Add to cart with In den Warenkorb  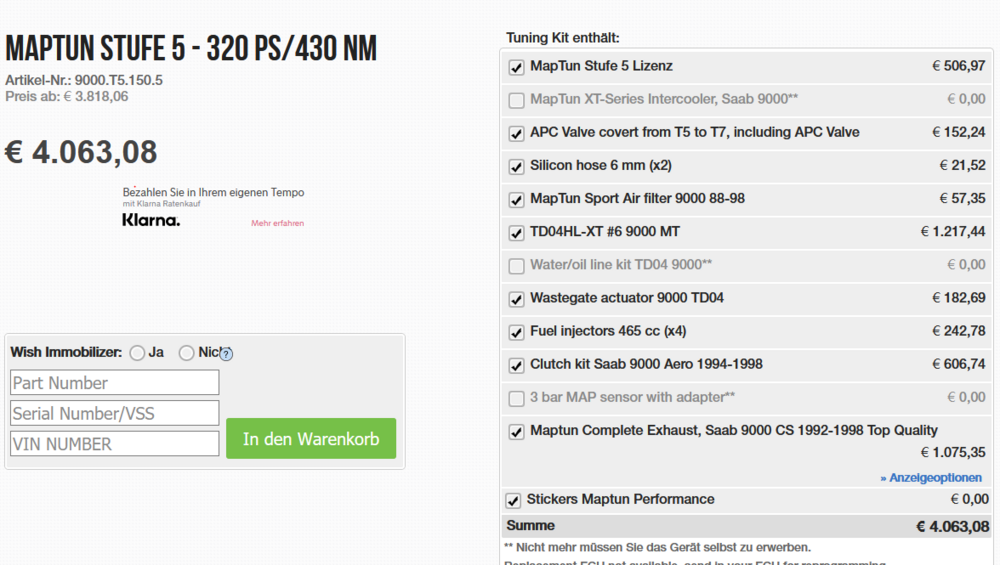[x=311, y=439]
